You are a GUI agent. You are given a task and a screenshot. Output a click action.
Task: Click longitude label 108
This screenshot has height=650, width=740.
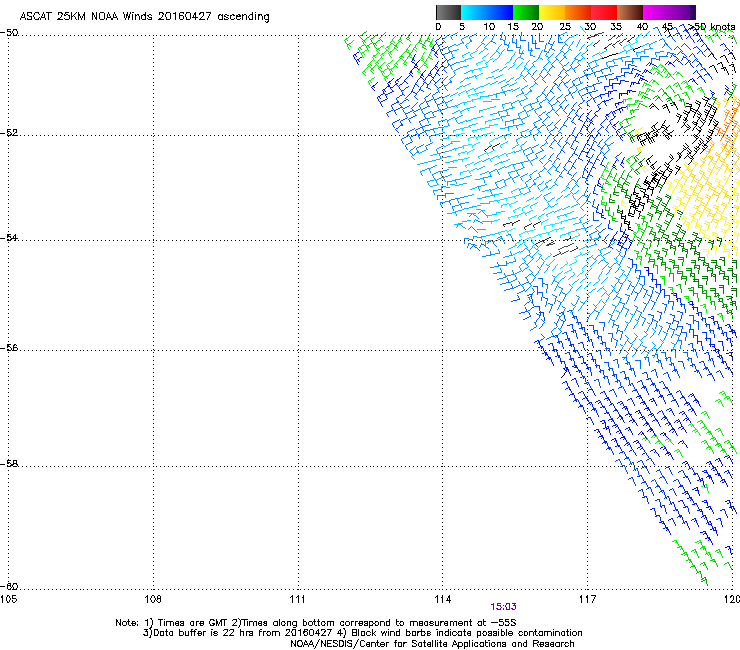pos(153,599)
